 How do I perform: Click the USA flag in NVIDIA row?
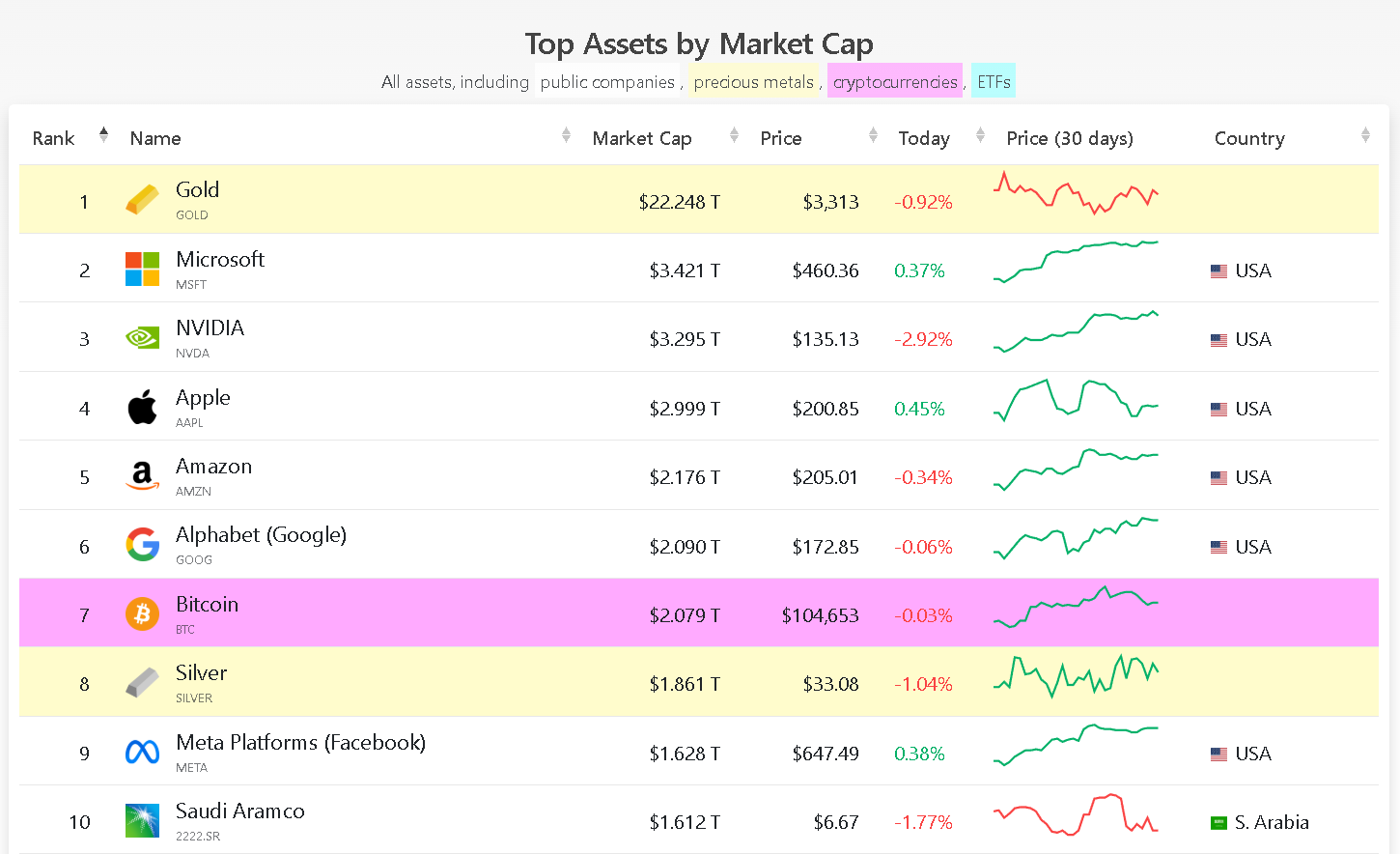[1218, 340]
